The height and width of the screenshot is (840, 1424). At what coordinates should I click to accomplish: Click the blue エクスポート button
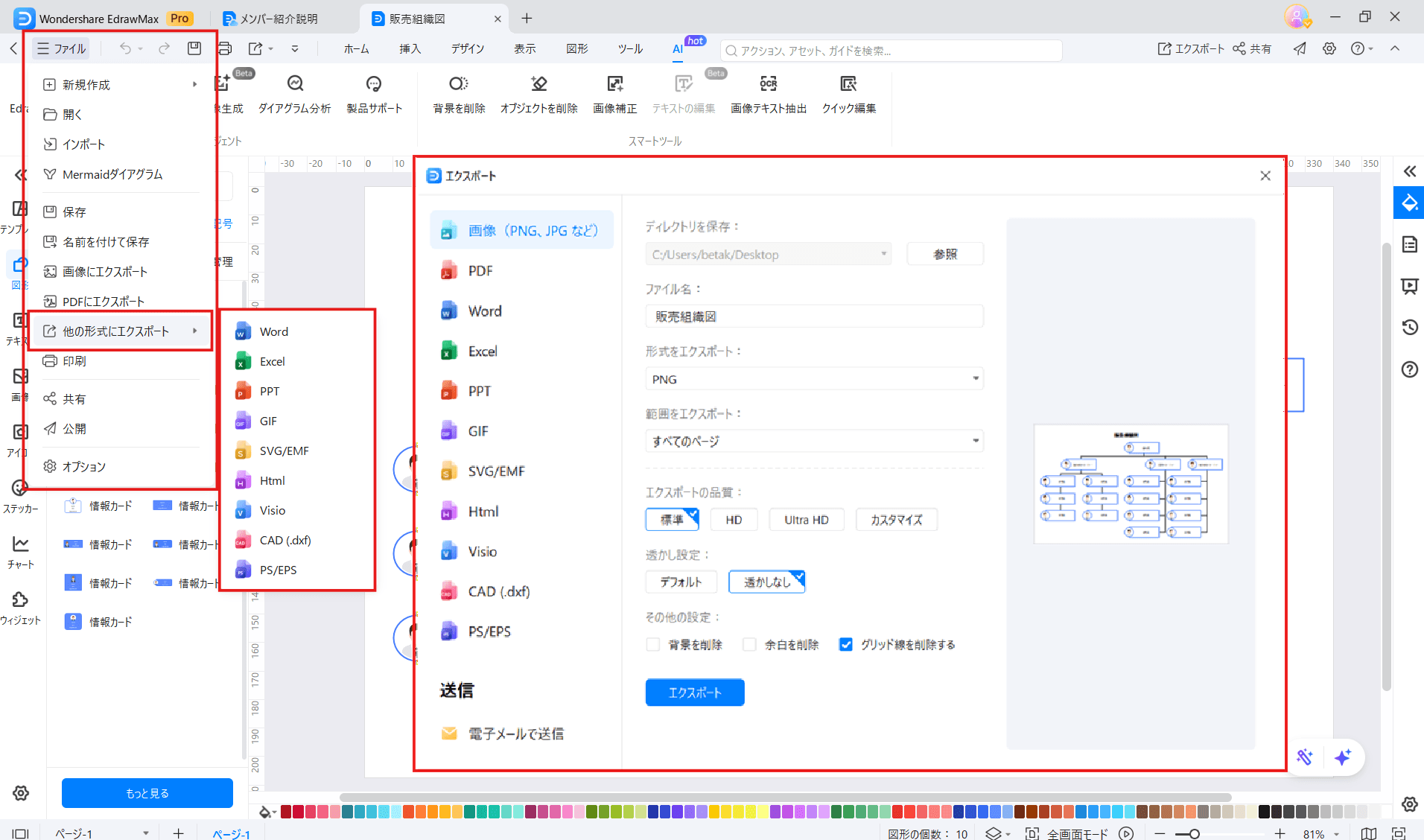click(694, 692)
